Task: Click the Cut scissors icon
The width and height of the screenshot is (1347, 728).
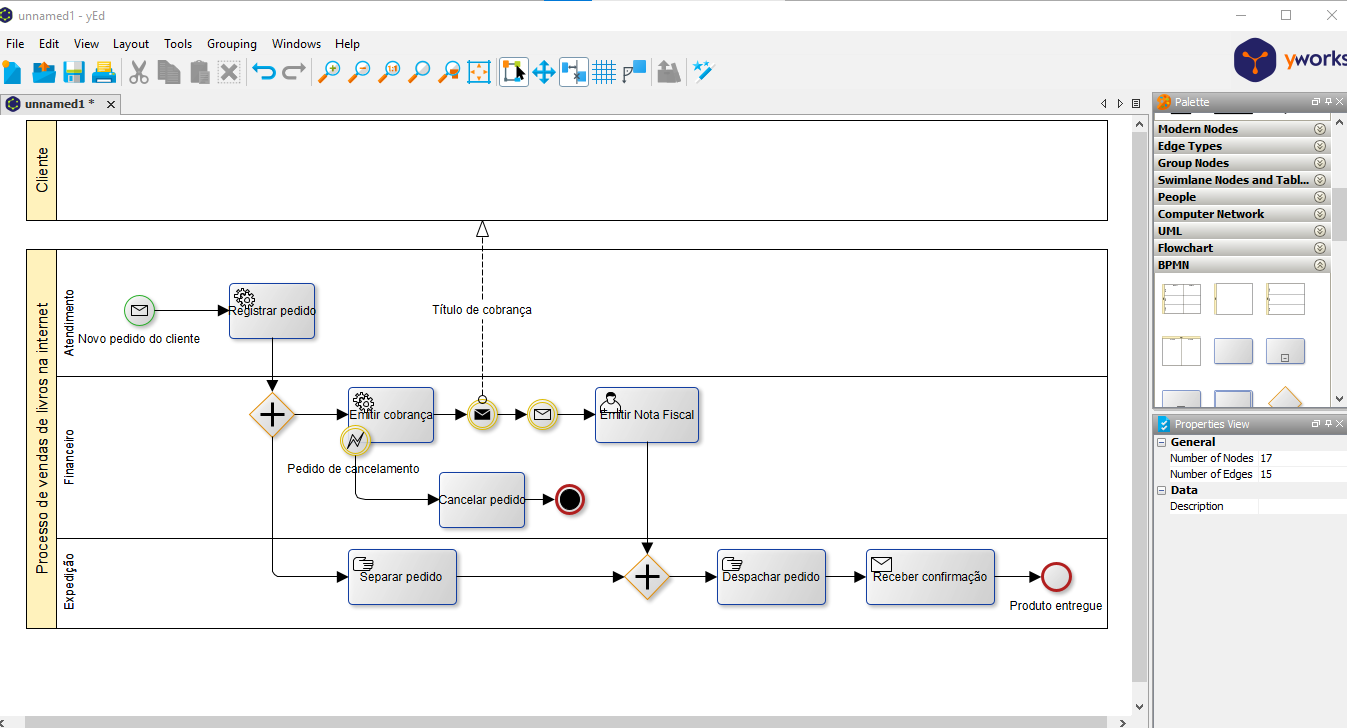Action: [x=139, y=72]
